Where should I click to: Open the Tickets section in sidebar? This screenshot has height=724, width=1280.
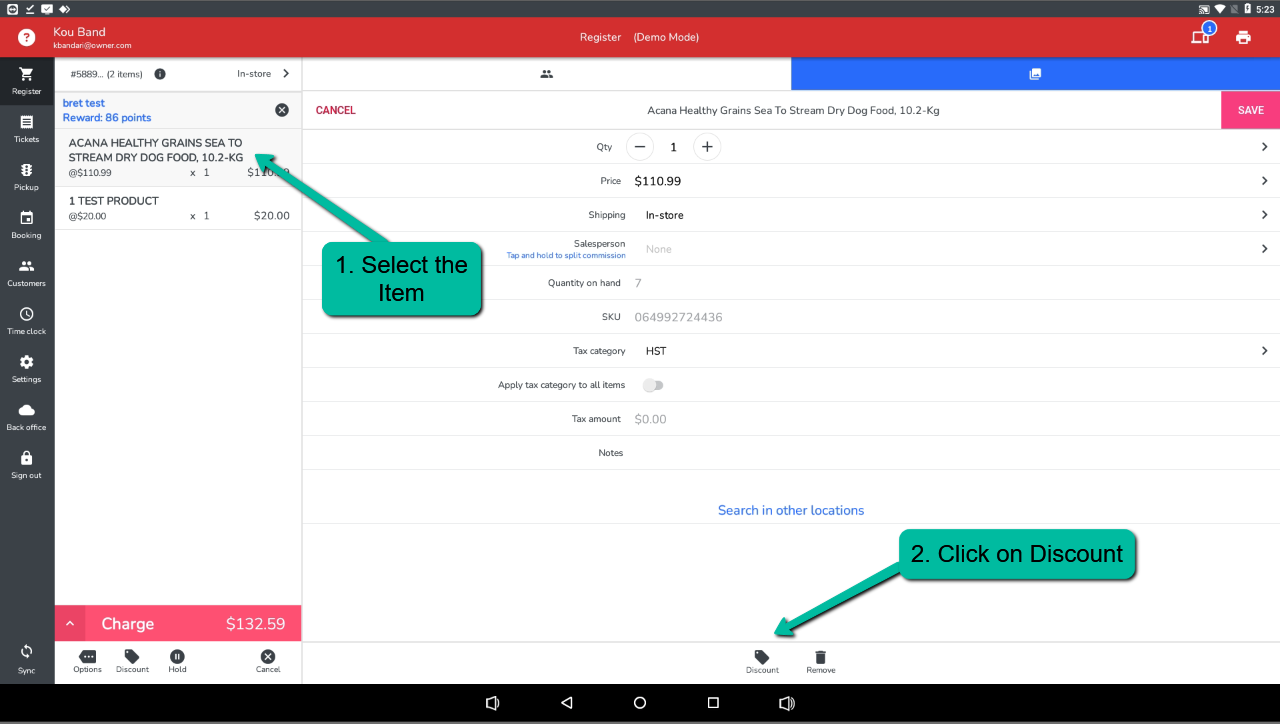click(26, 128)
